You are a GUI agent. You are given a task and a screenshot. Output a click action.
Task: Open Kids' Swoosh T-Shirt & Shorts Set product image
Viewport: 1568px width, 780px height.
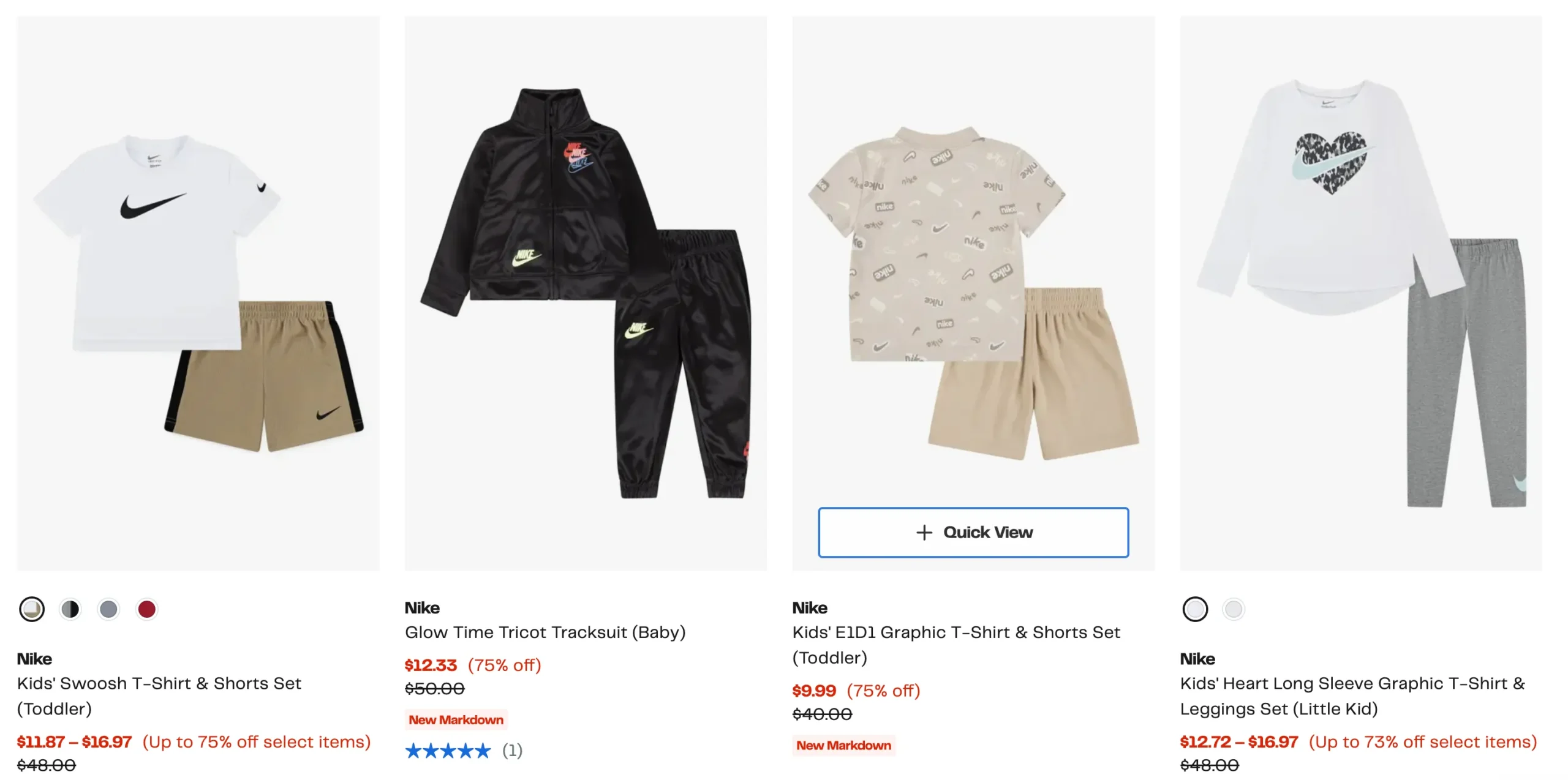pos(198,293)
